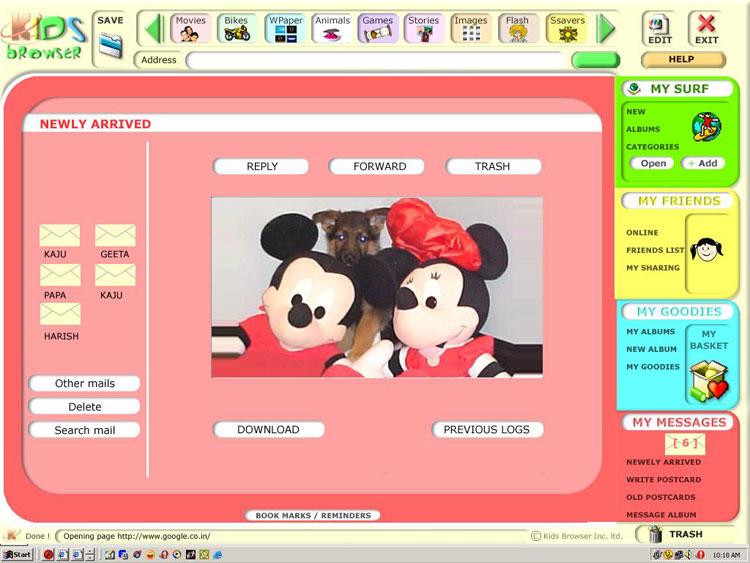750x563 pixels.
Task: Open the Windows Start button
Action: (x=17, y=554)
